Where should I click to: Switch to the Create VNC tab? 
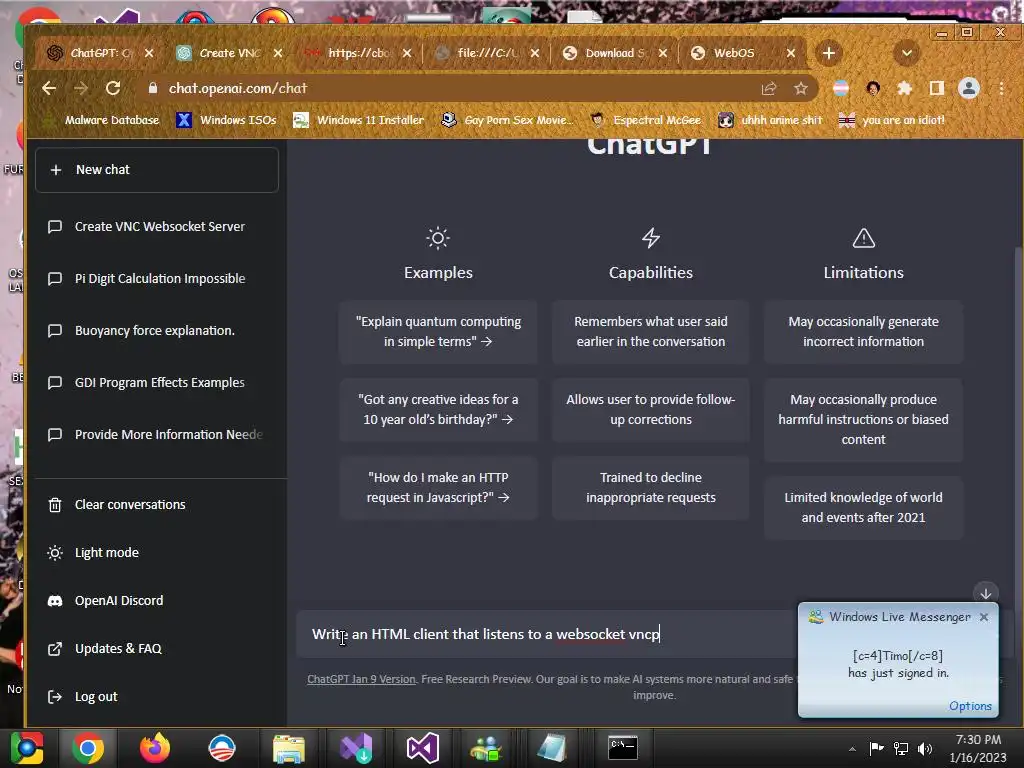tap(229, 53)
